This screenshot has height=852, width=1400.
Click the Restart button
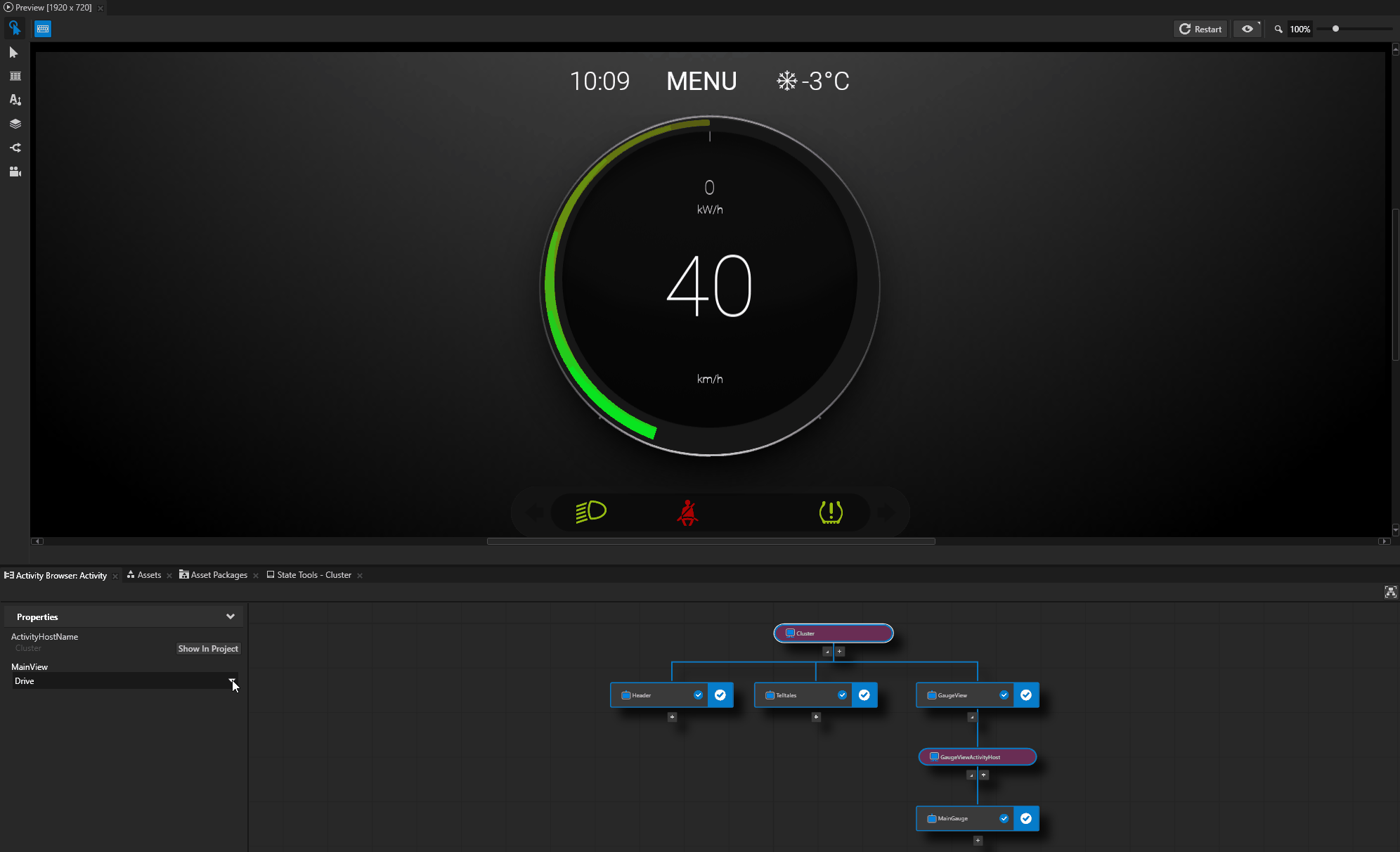1200,29
